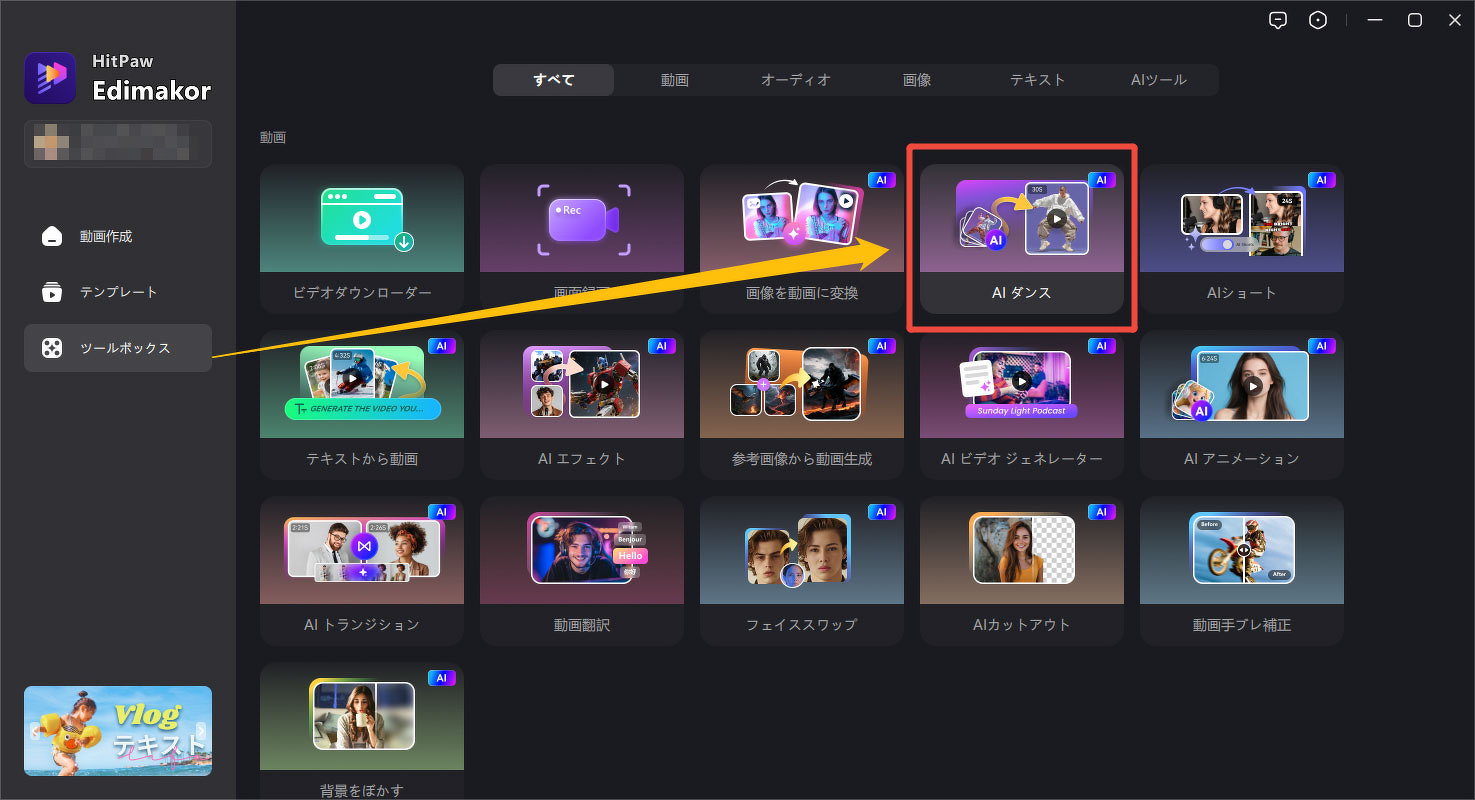The height and width of the screenshot is (800, 1475).
Task: Open AI ビデオ ジェネレーター tool
Action: pos(1022,405)
